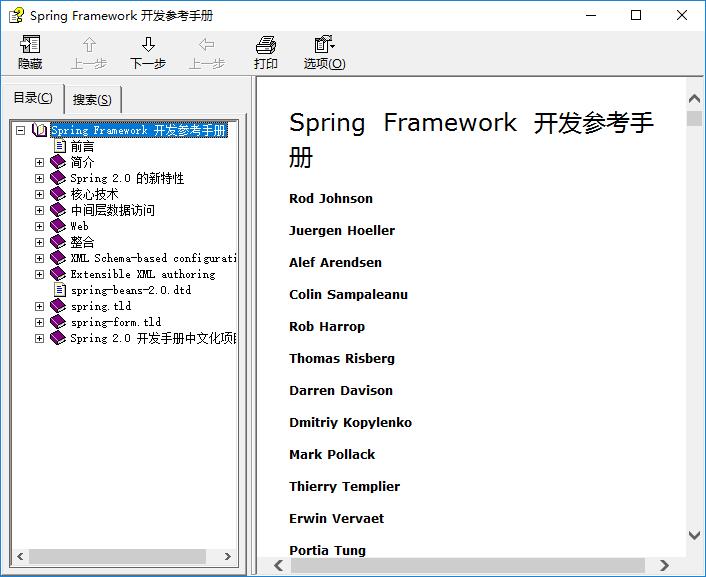The image size is (706, 577).
Task: Expand the XML Schema-based configuration node
Action: tap(40, 258)
